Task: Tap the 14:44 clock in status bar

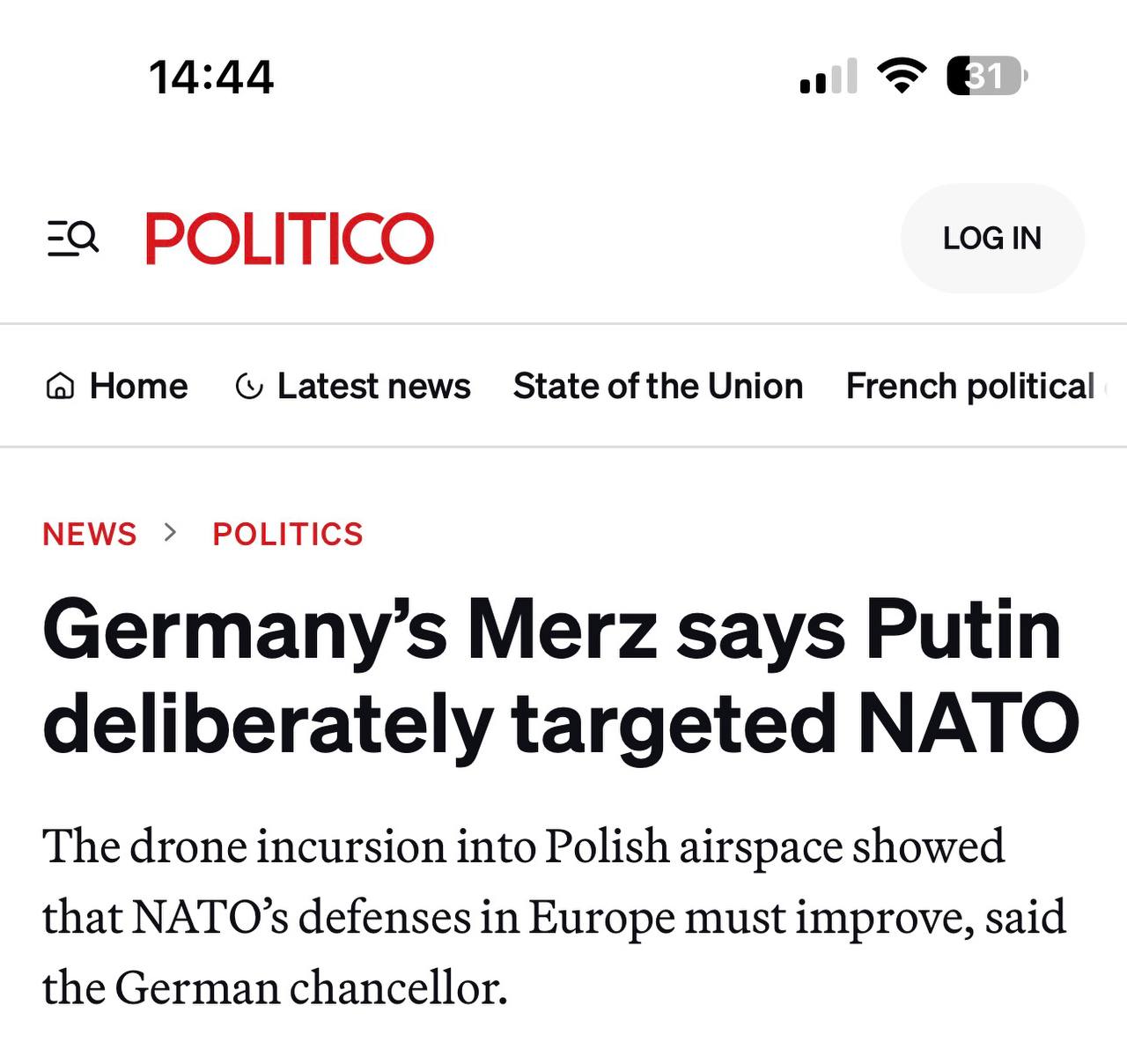Action: click(x=211, y=77)
